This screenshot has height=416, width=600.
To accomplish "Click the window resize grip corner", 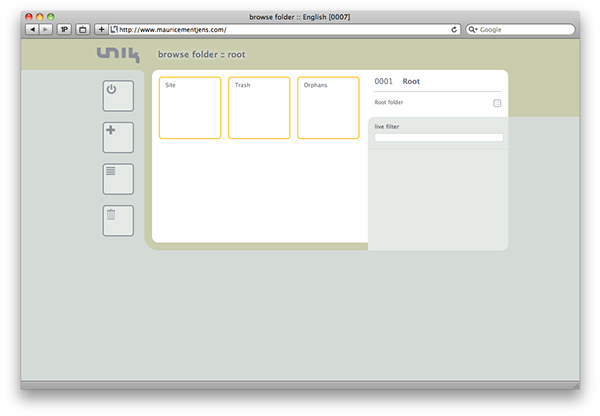I will pos(576,386).
